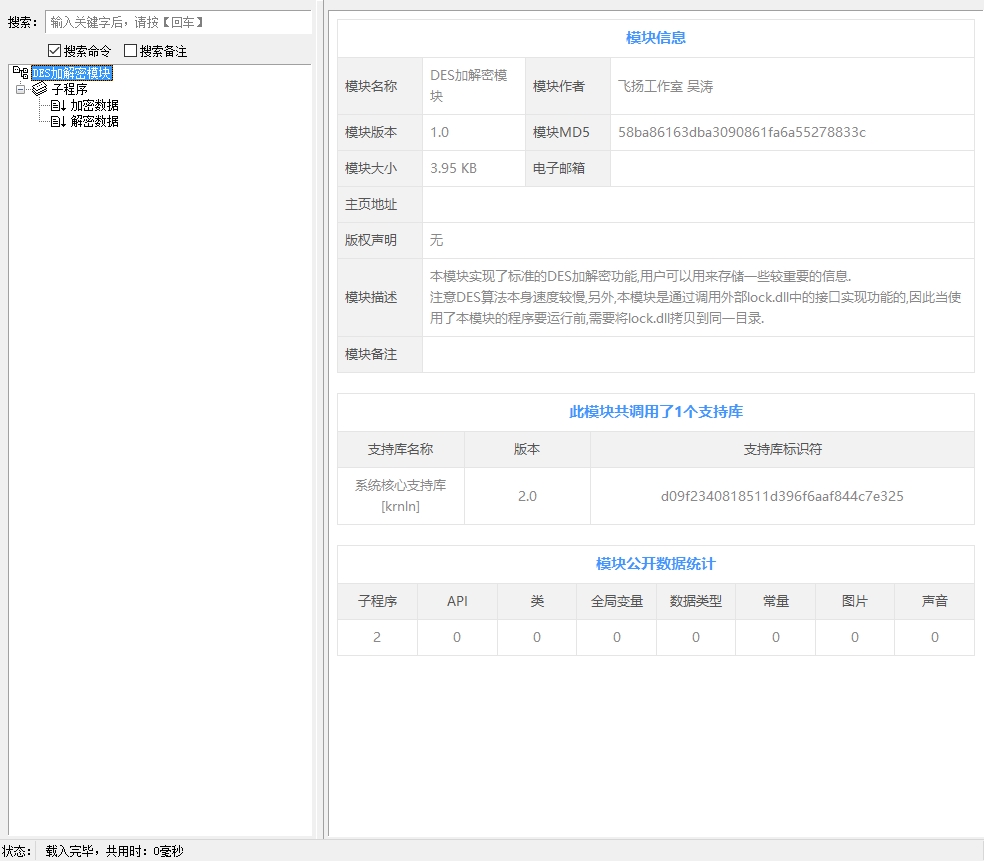The image size is (984, 861).
Task: Enable the 搜索备注 checkbox
Action: tap(130, 51)
